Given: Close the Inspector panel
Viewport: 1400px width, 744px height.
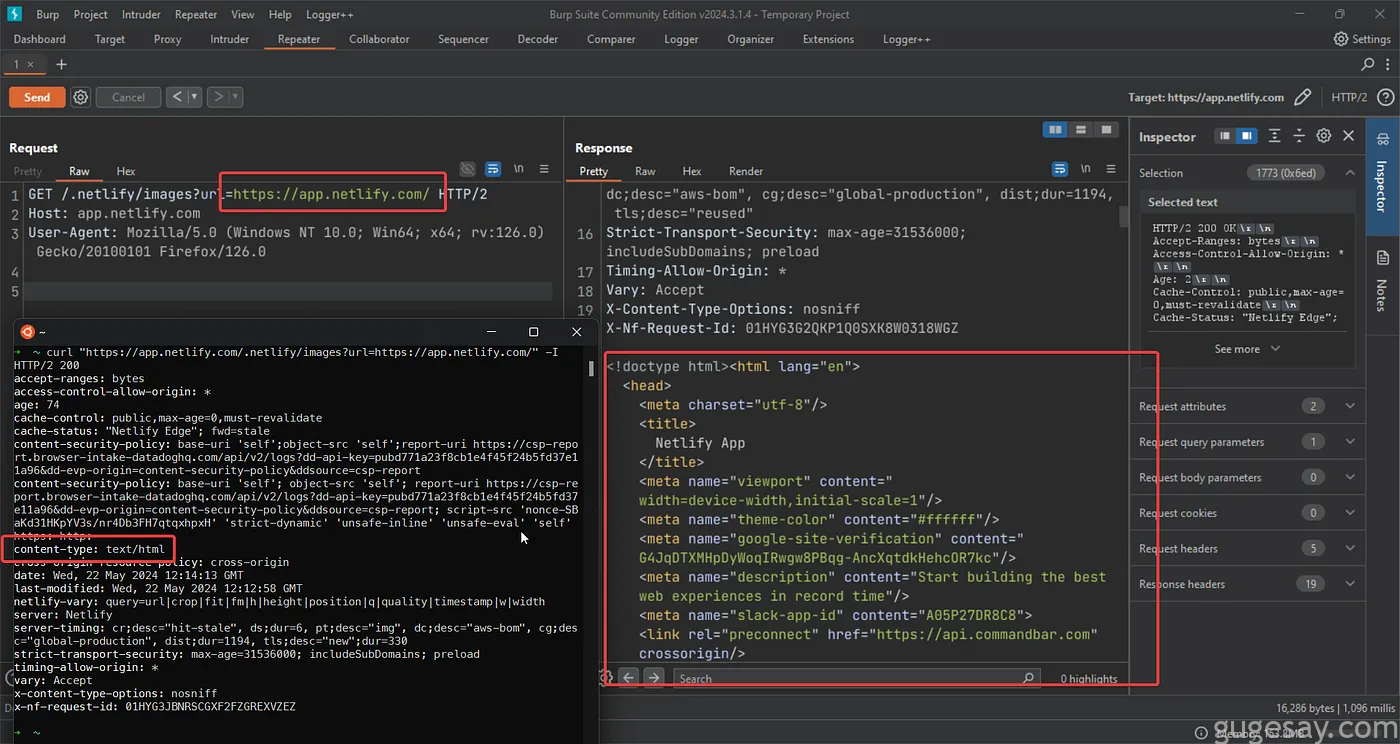Looking at the screenshot, I should coord(1348,136).
